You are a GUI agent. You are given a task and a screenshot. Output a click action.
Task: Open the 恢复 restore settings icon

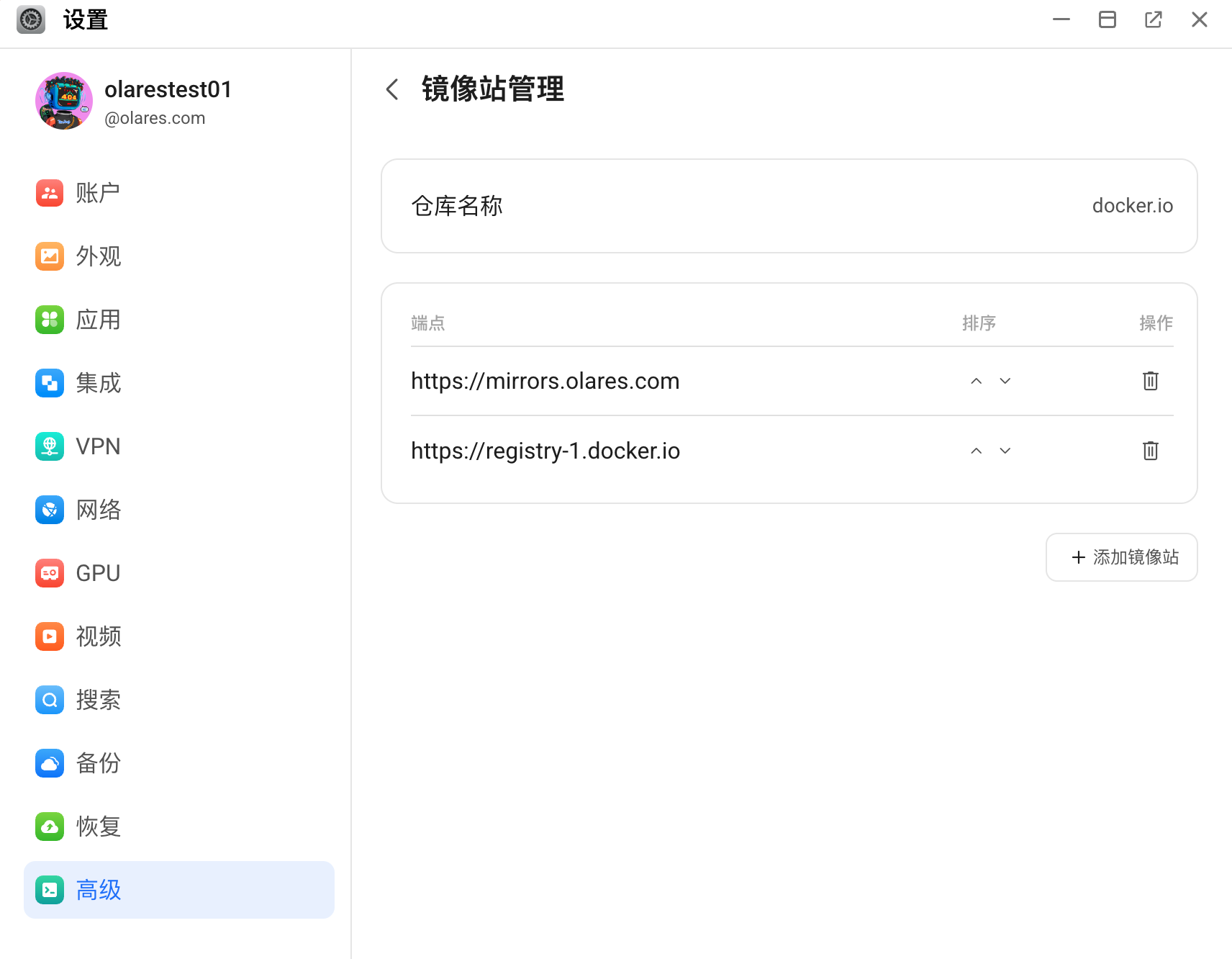pos(49,826)
